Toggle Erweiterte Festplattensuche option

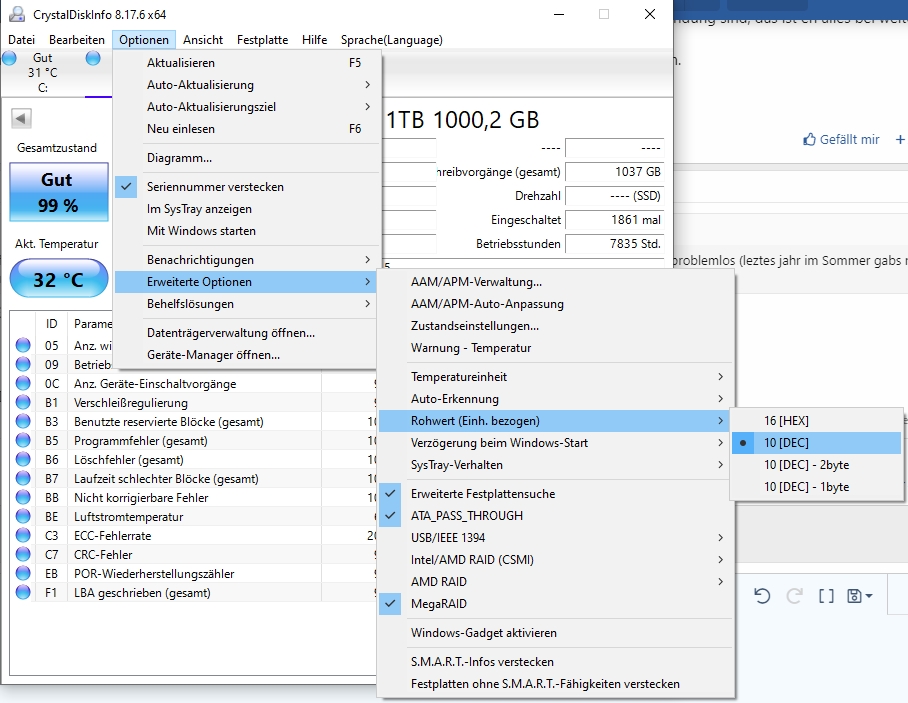point(555,493)
